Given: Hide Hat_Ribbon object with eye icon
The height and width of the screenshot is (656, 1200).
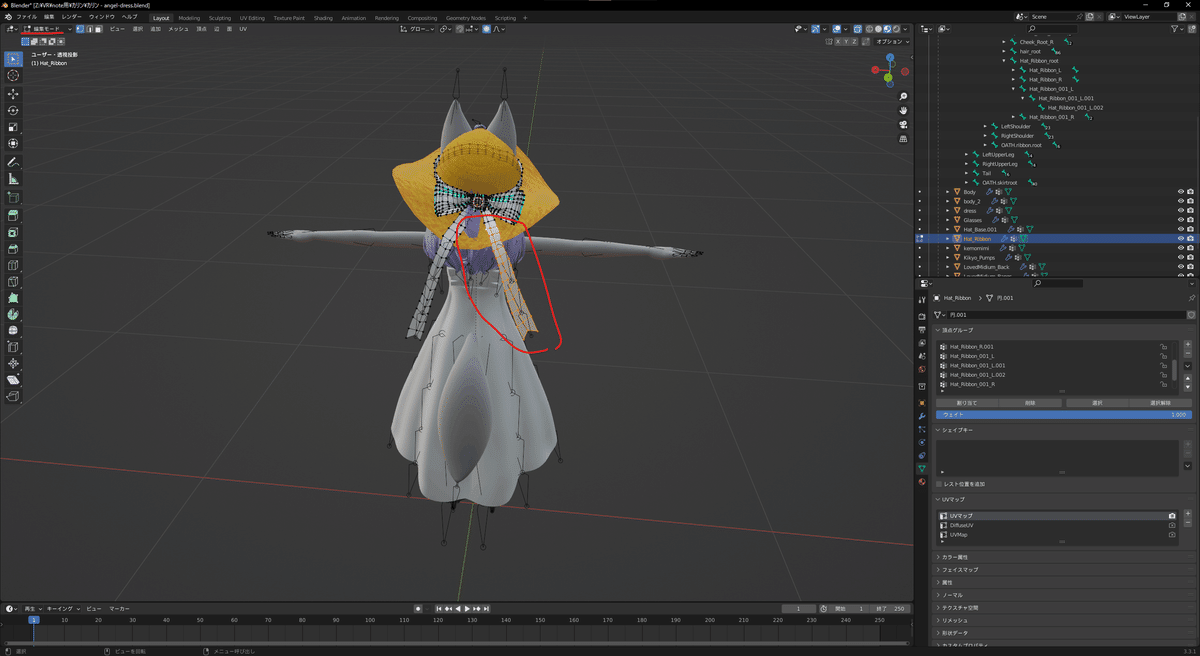Looking at the screenshot, I should (x=1180, y=239).
